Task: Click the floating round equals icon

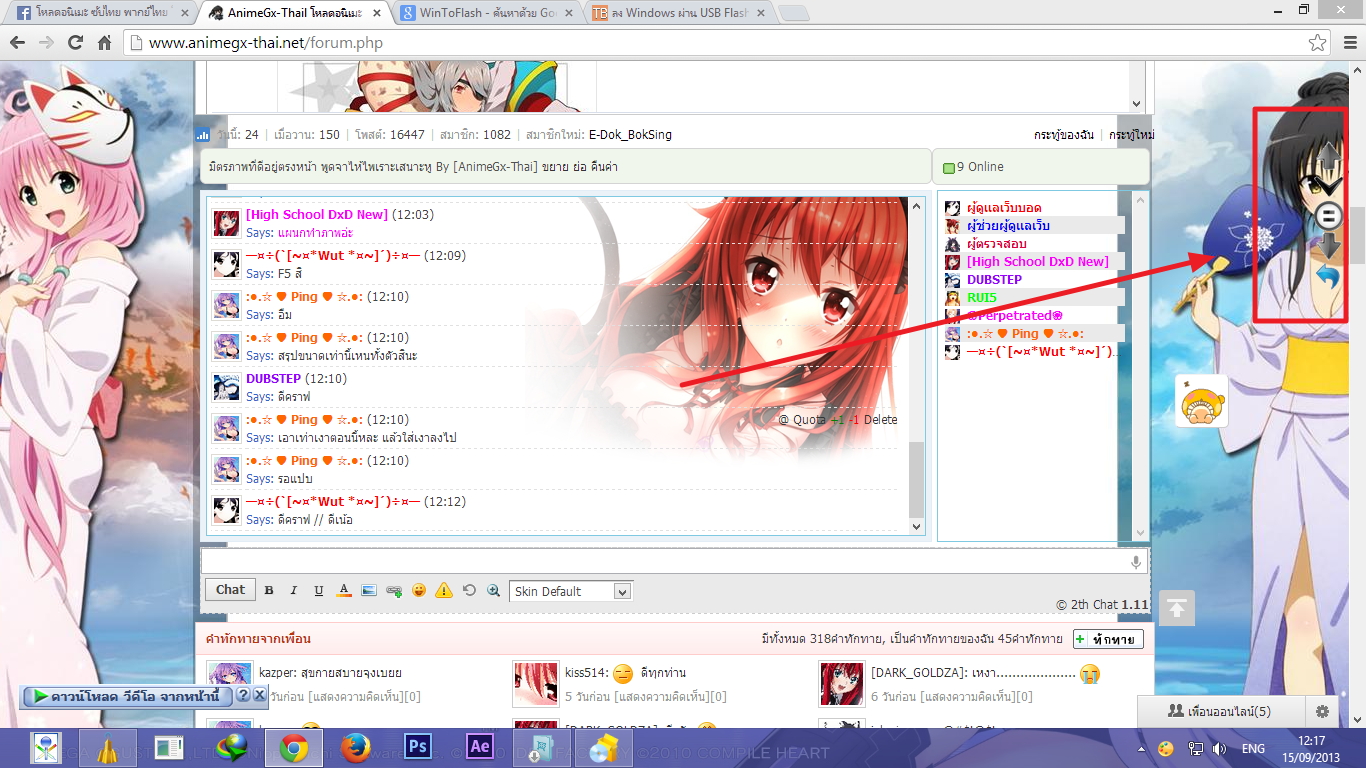Action: point(1328,215)
